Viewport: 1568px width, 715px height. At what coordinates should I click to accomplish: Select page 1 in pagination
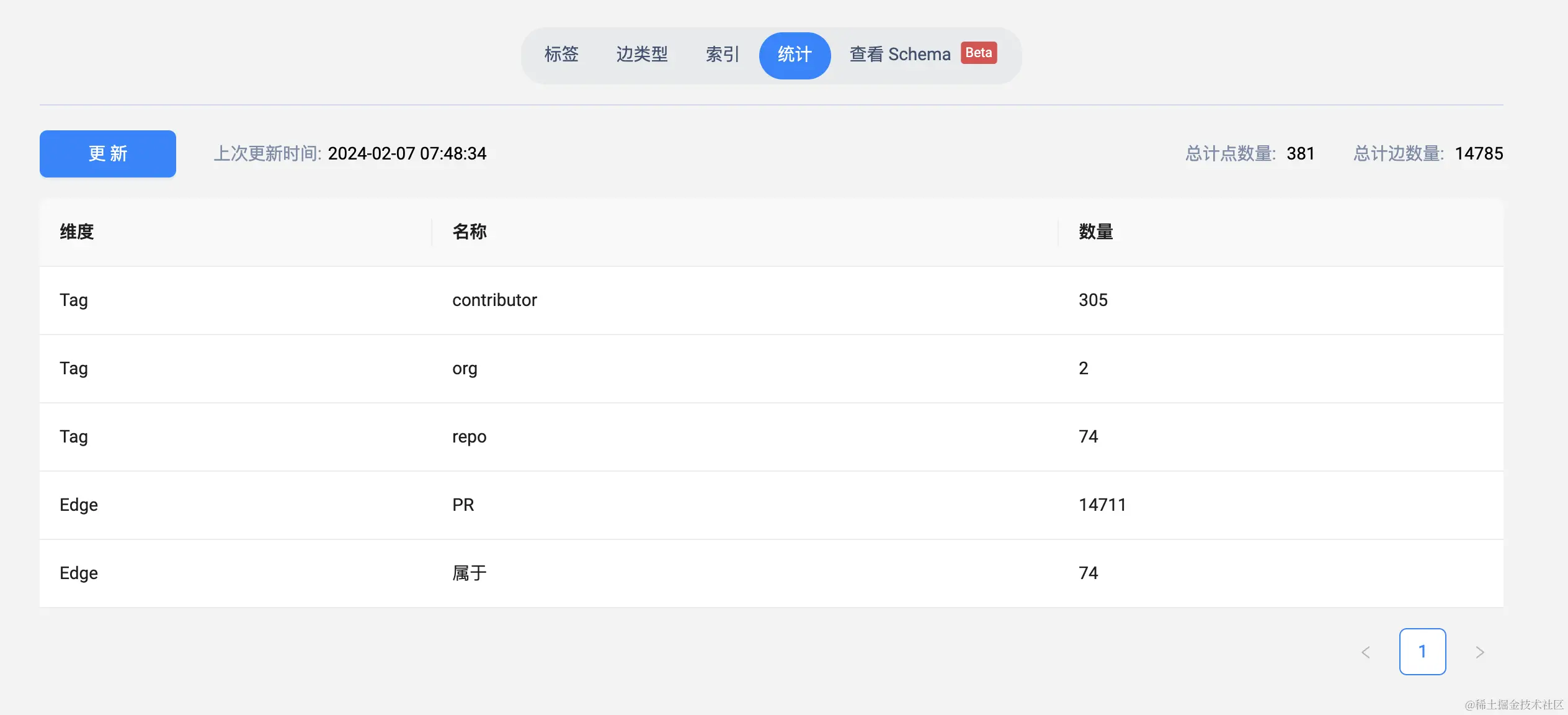coord(1422,652)
